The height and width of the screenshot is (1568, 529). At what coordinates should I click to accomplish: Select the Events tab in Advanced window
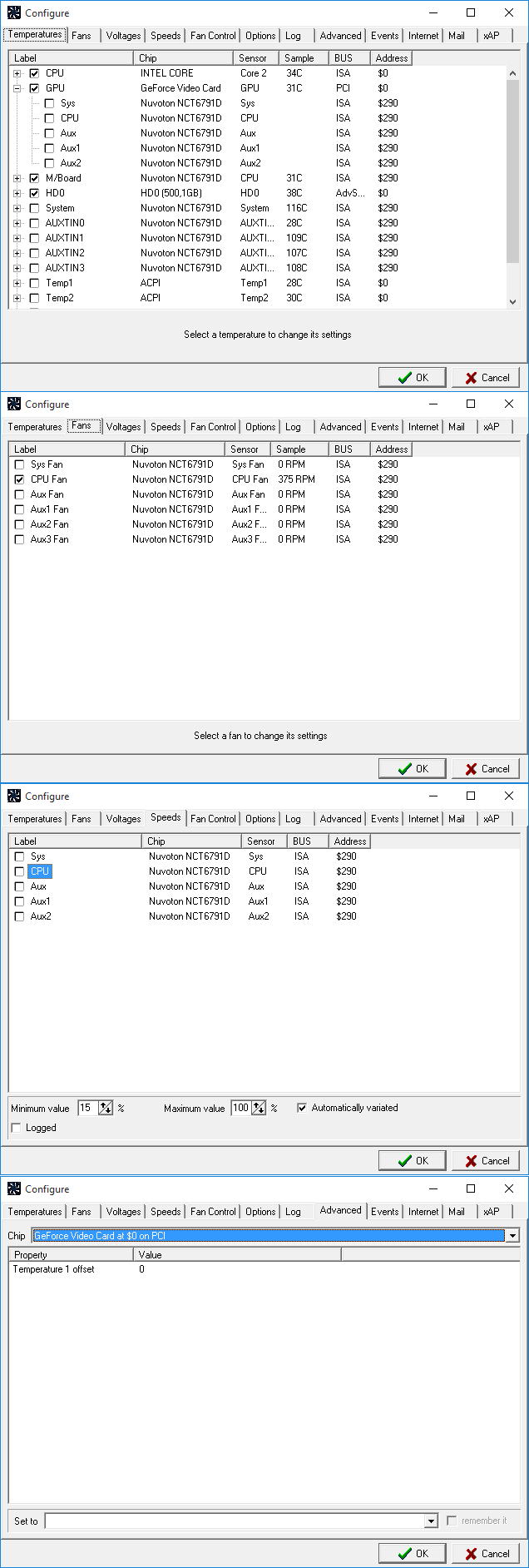coord(384,1212)
